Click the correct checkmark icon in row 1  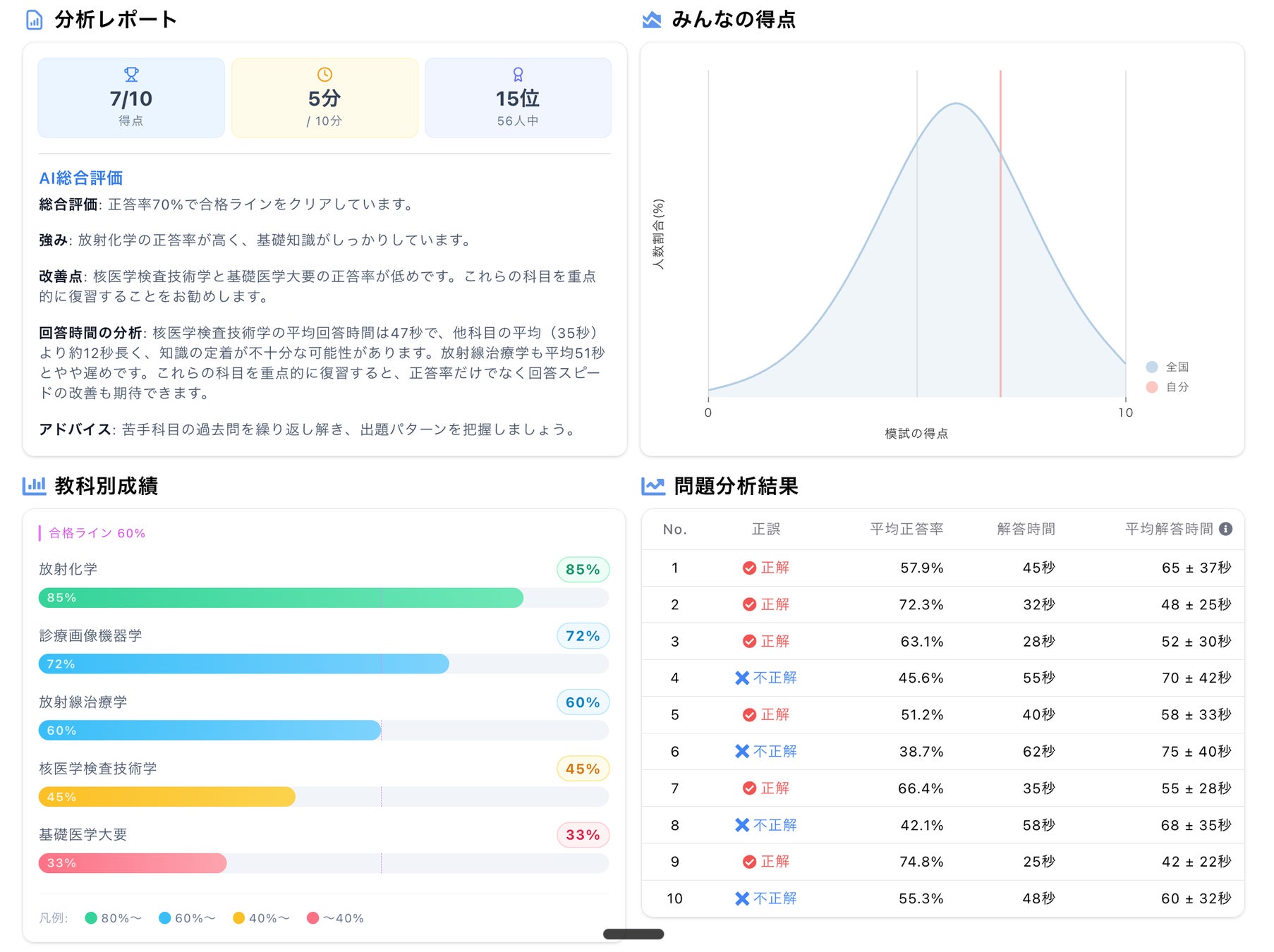749,568
